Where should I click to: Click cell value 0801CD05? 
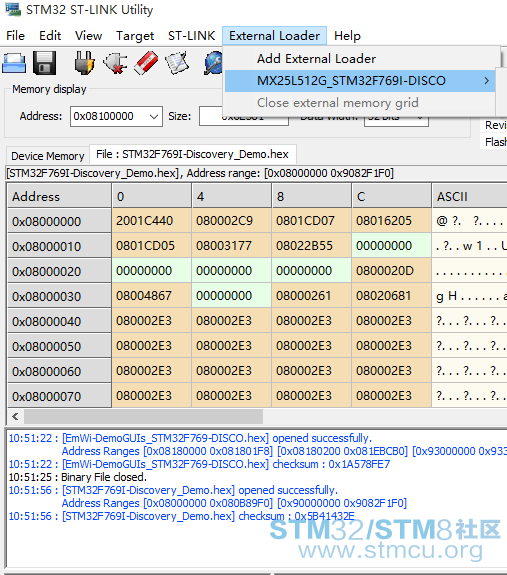point(151,246)
